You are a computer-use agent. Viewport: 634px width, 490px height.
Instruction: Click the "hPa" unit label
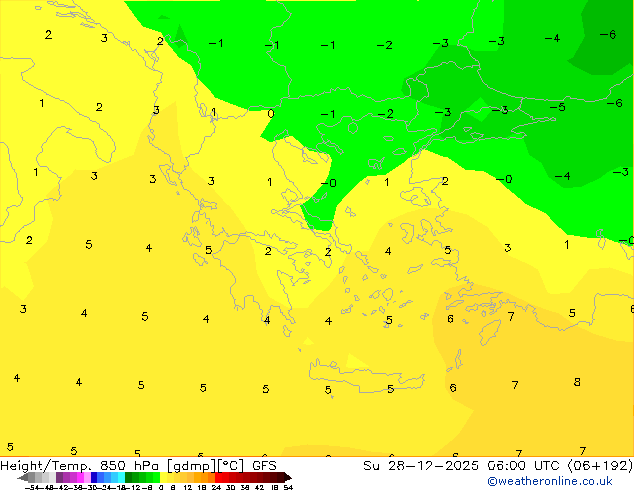point(146,466)
